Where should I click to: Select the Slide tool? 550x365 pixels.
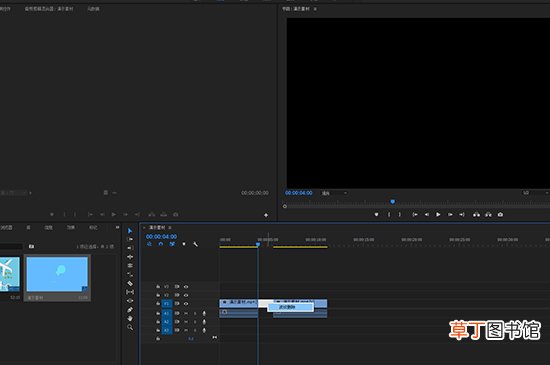pyautogui.click(x=130, y=300)
